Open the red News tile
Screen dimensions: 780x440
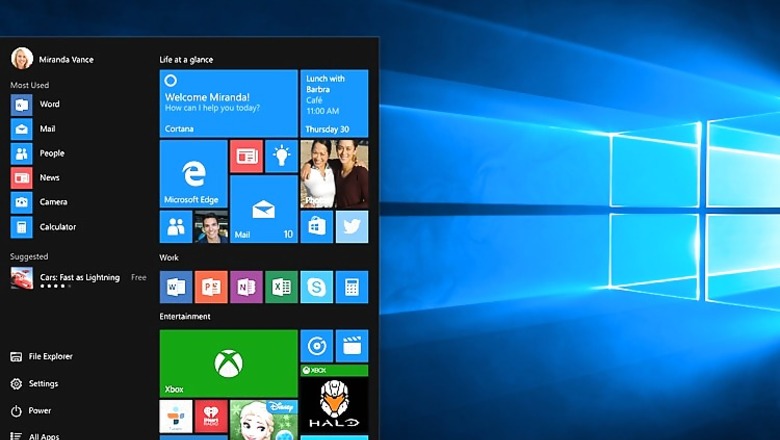point(246,157)
